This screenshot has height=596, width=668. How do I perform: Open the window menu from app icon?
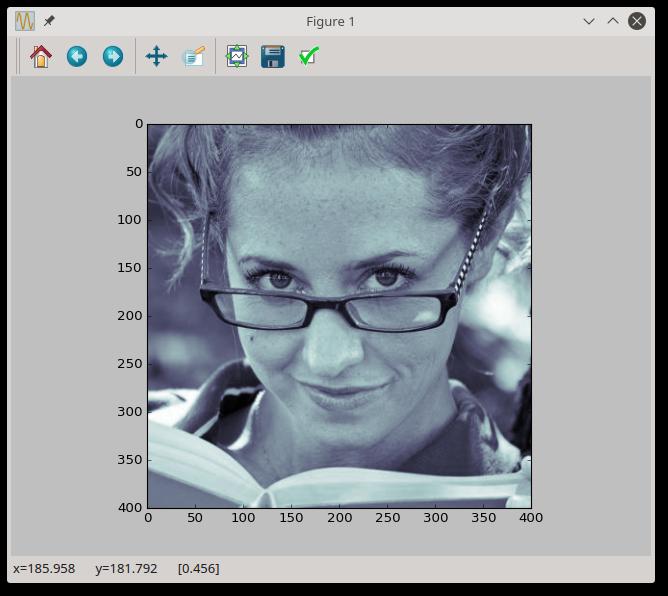pyautogui.click(x=25, y=21)
